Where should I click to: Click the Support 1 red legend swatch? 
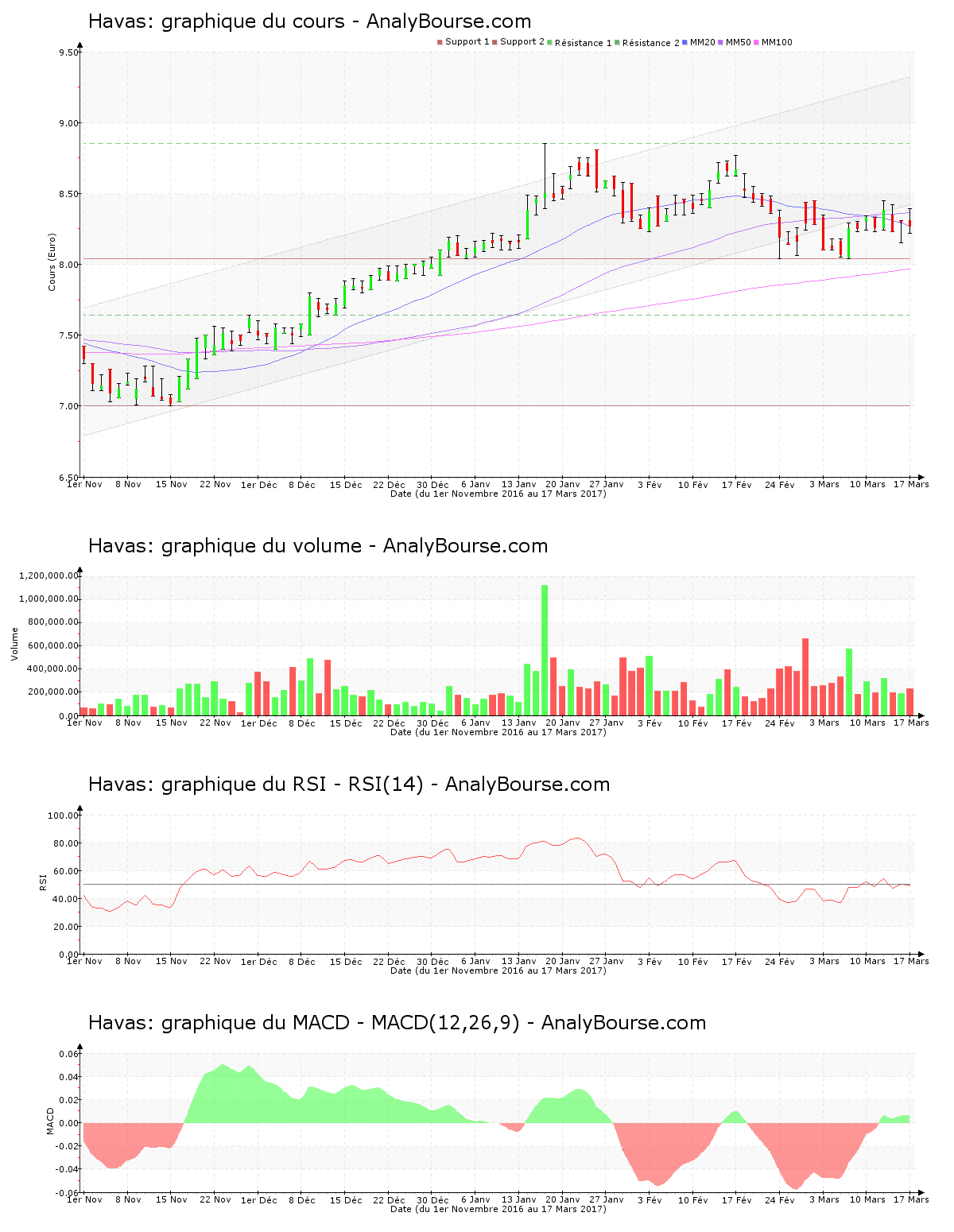pos(440,42)
